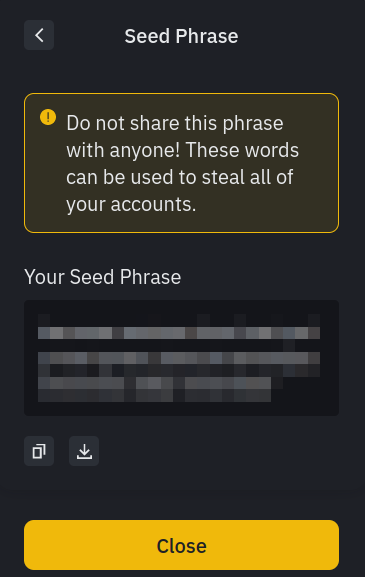Go back using the left chevron button
Image resolution: width=365 pixels, height=577 pixels.
(x=39, y=35)
